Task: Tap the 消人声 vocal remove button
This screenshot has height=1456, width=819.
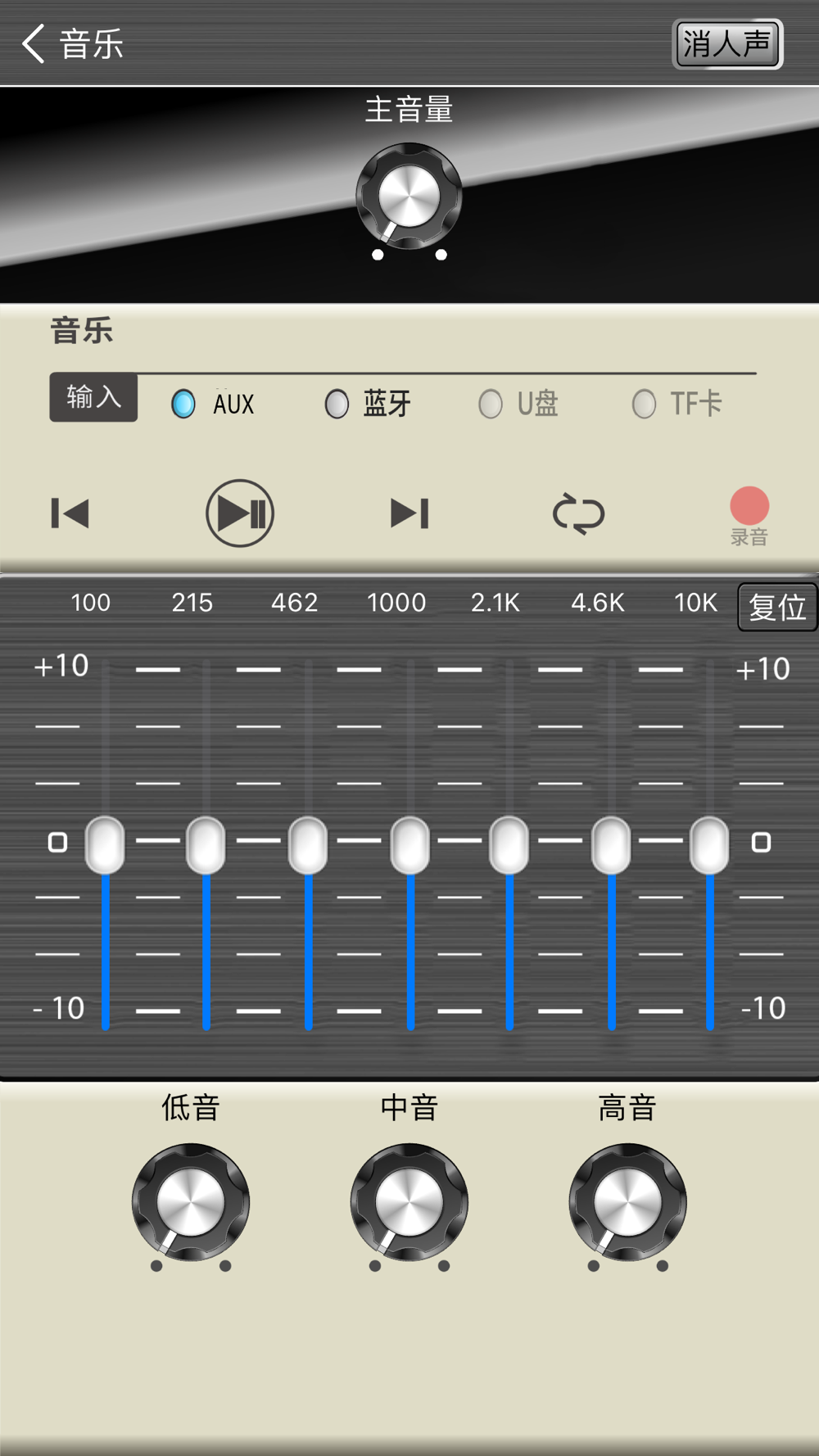Action: [x=727, y=44]
